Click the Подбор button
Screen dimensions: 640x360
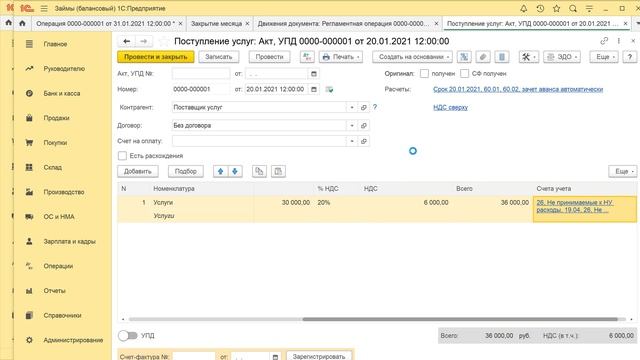click(x=186, y=171)
